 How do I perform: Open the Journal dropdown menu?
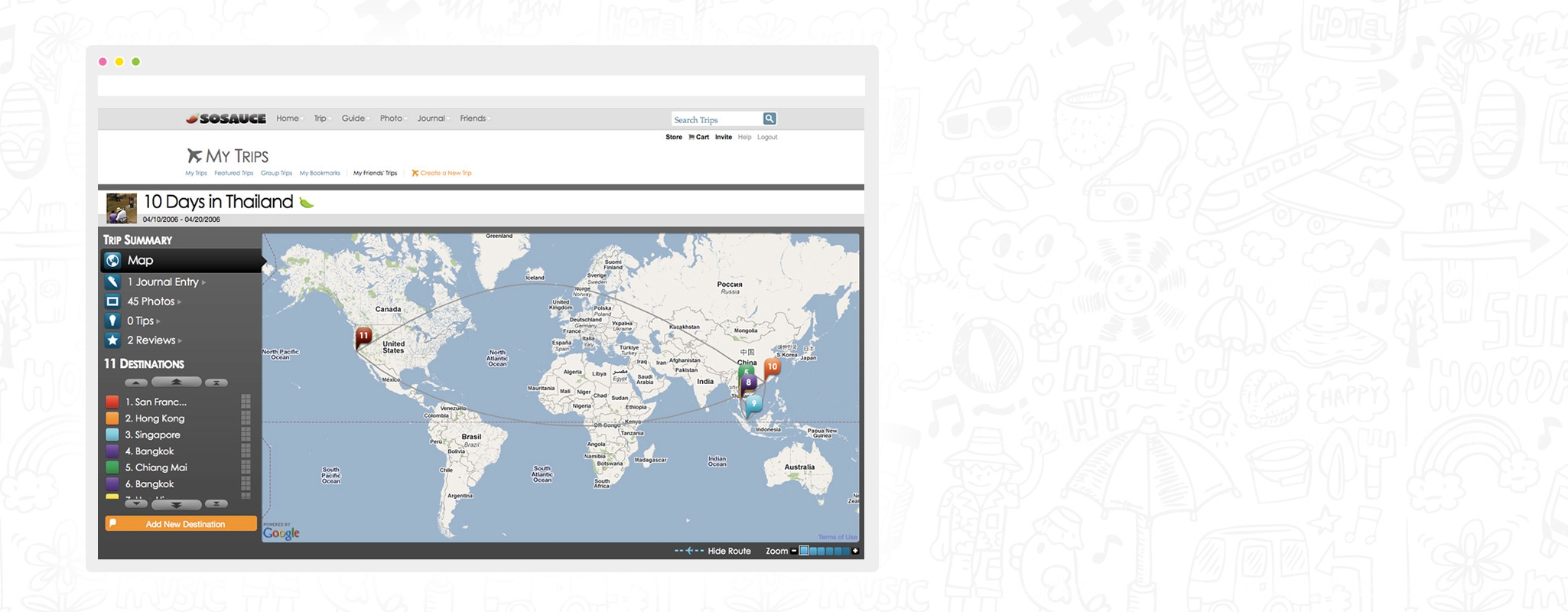coord(433,119)
